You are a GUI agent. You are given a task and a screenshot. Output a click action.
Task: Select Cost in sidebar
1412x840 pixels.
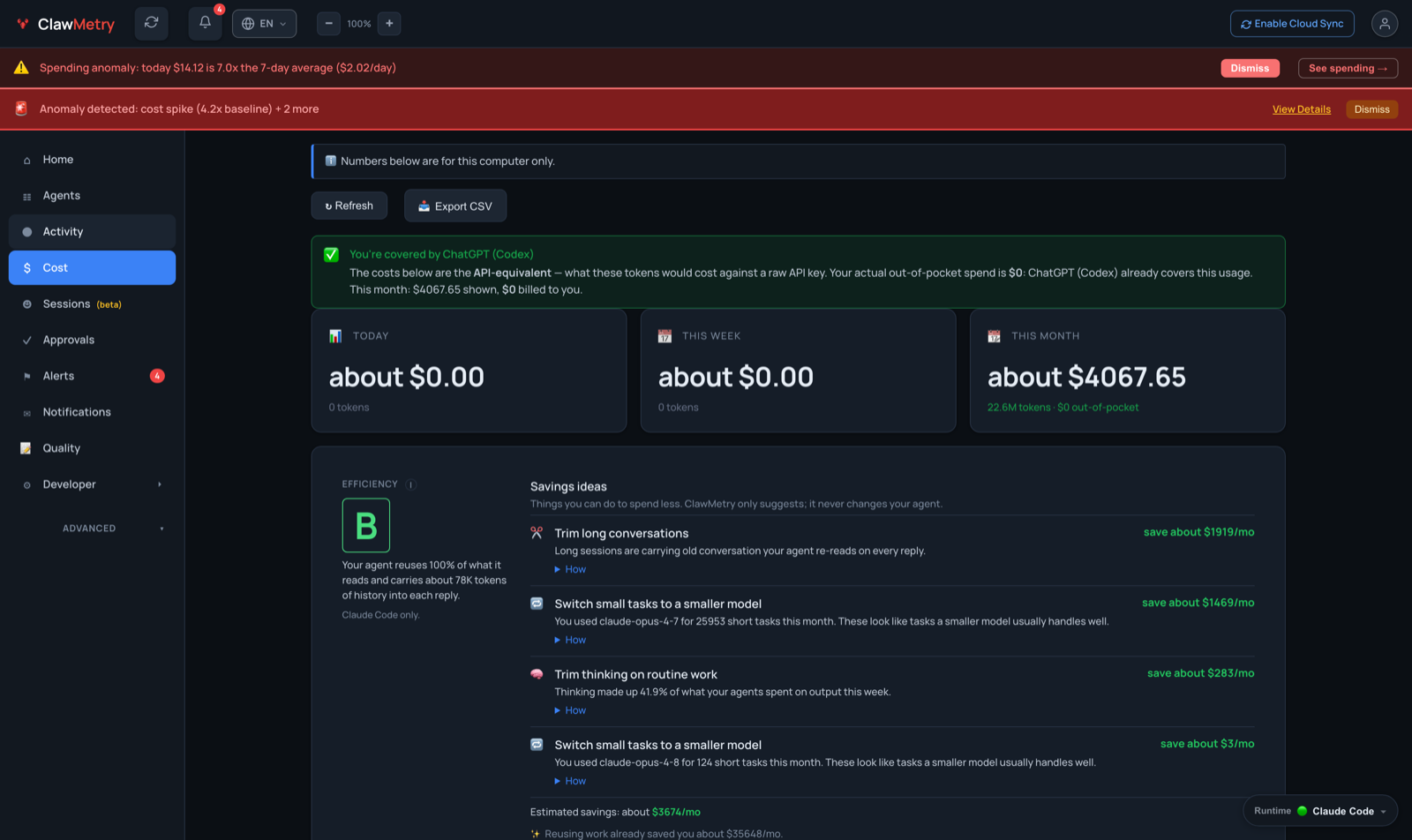pos(92,268)
